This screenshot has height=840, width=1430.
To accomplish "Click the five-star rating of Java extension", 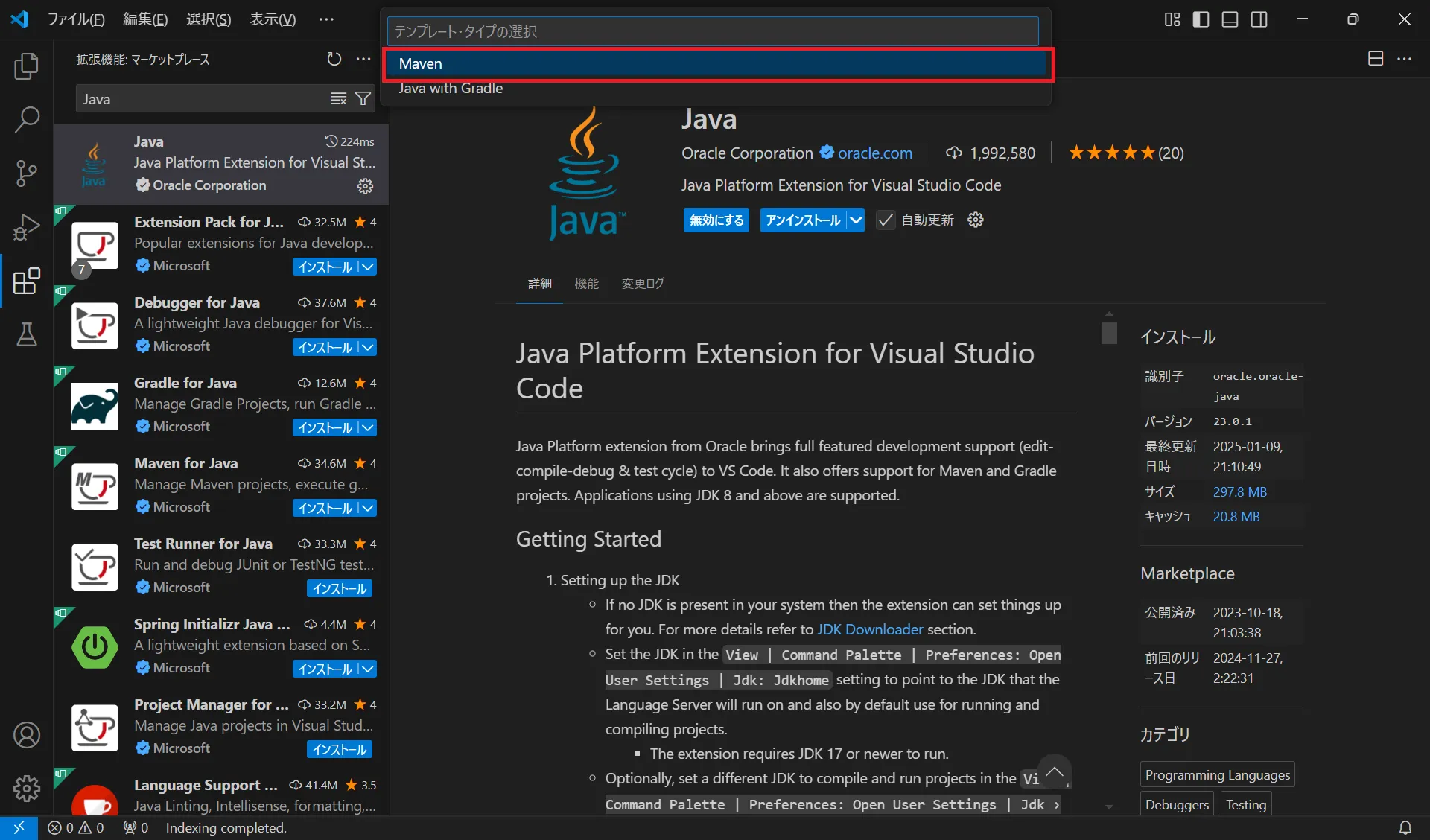I will point(1111,153).
